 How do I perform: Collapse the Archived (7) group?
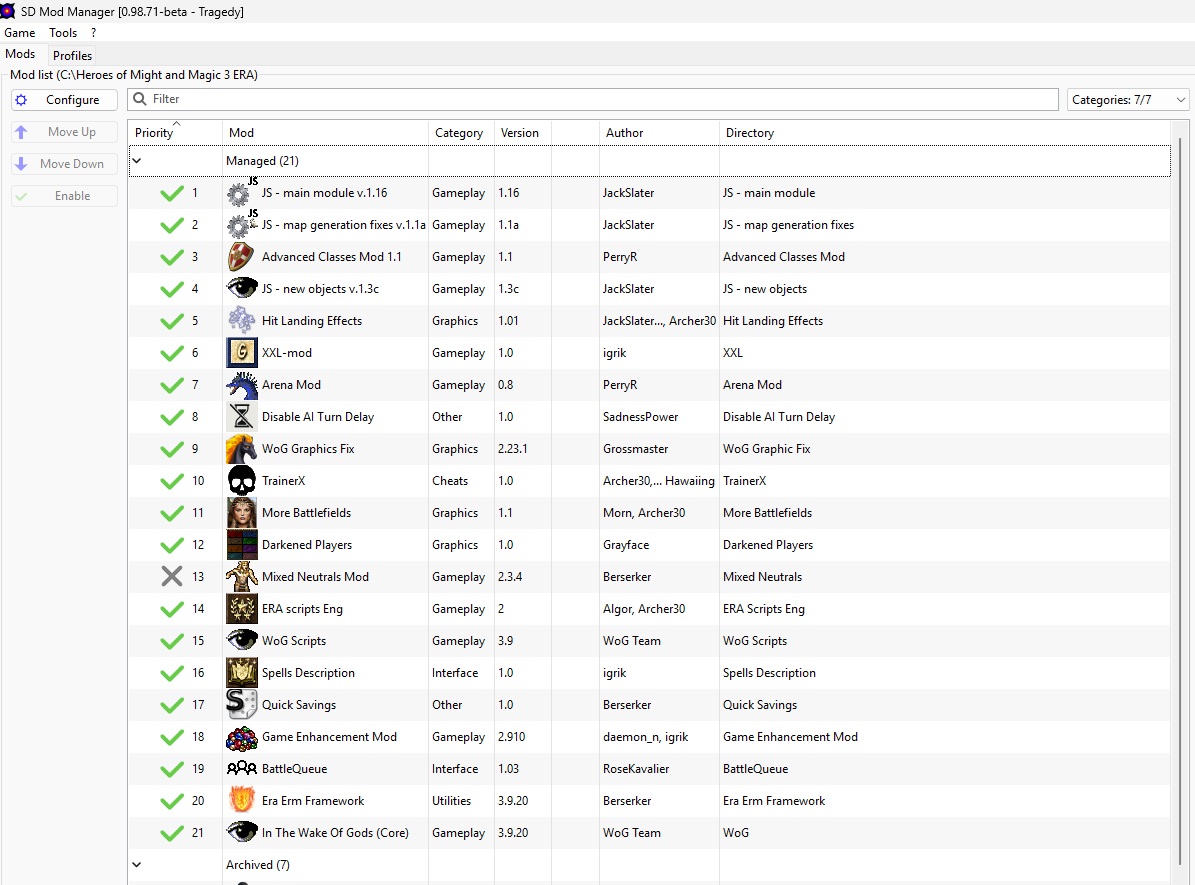[x=137, y=865]
